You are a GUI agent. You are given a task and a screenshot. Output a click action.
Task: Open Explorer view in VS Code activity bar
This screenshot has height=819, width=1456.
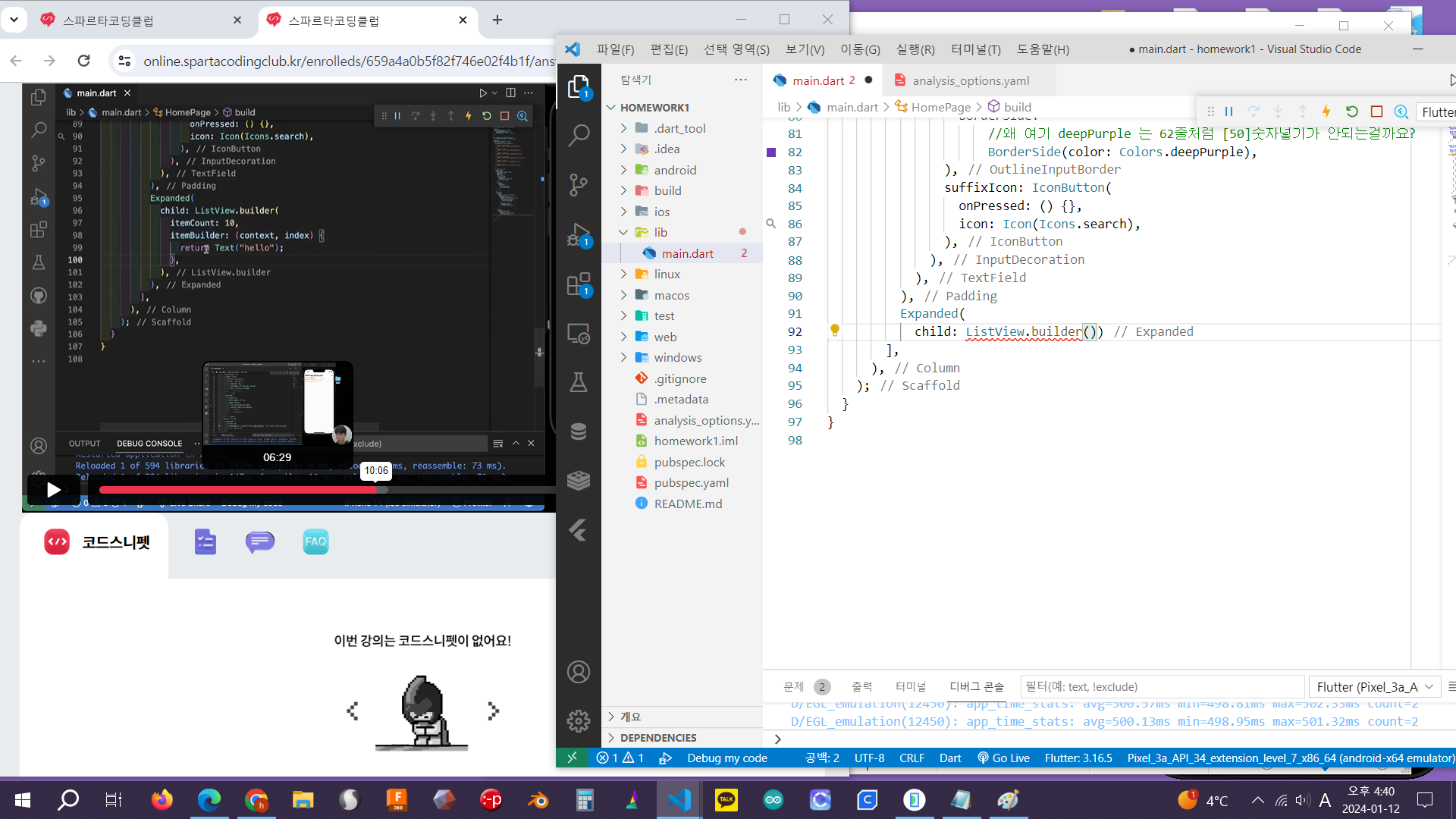tap(579, 86)
